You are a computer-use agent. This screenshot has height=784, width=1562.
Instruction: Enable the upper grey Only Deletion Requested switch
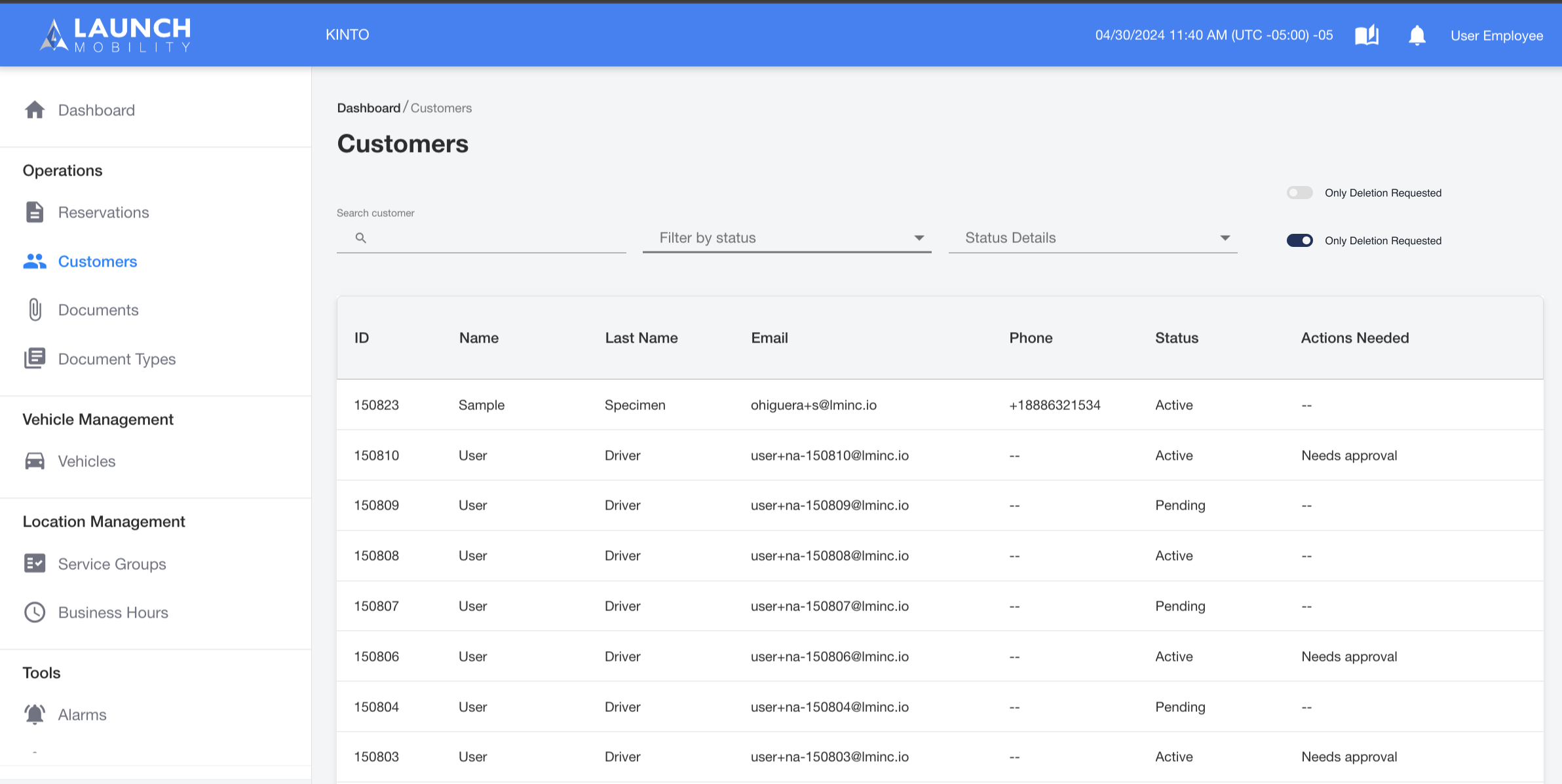(1300, 193)
